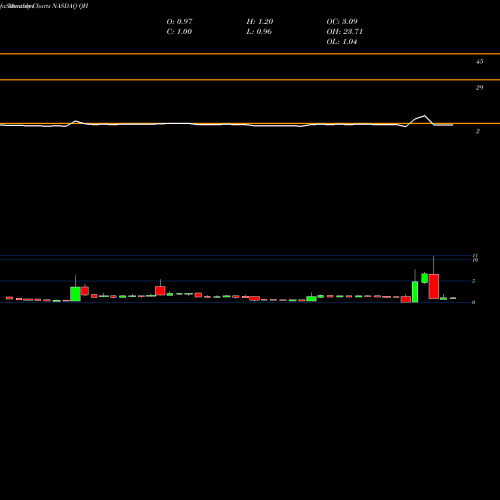Click the price axis label 5
This screenshot has height=500, width=500.
coord(473,281)
